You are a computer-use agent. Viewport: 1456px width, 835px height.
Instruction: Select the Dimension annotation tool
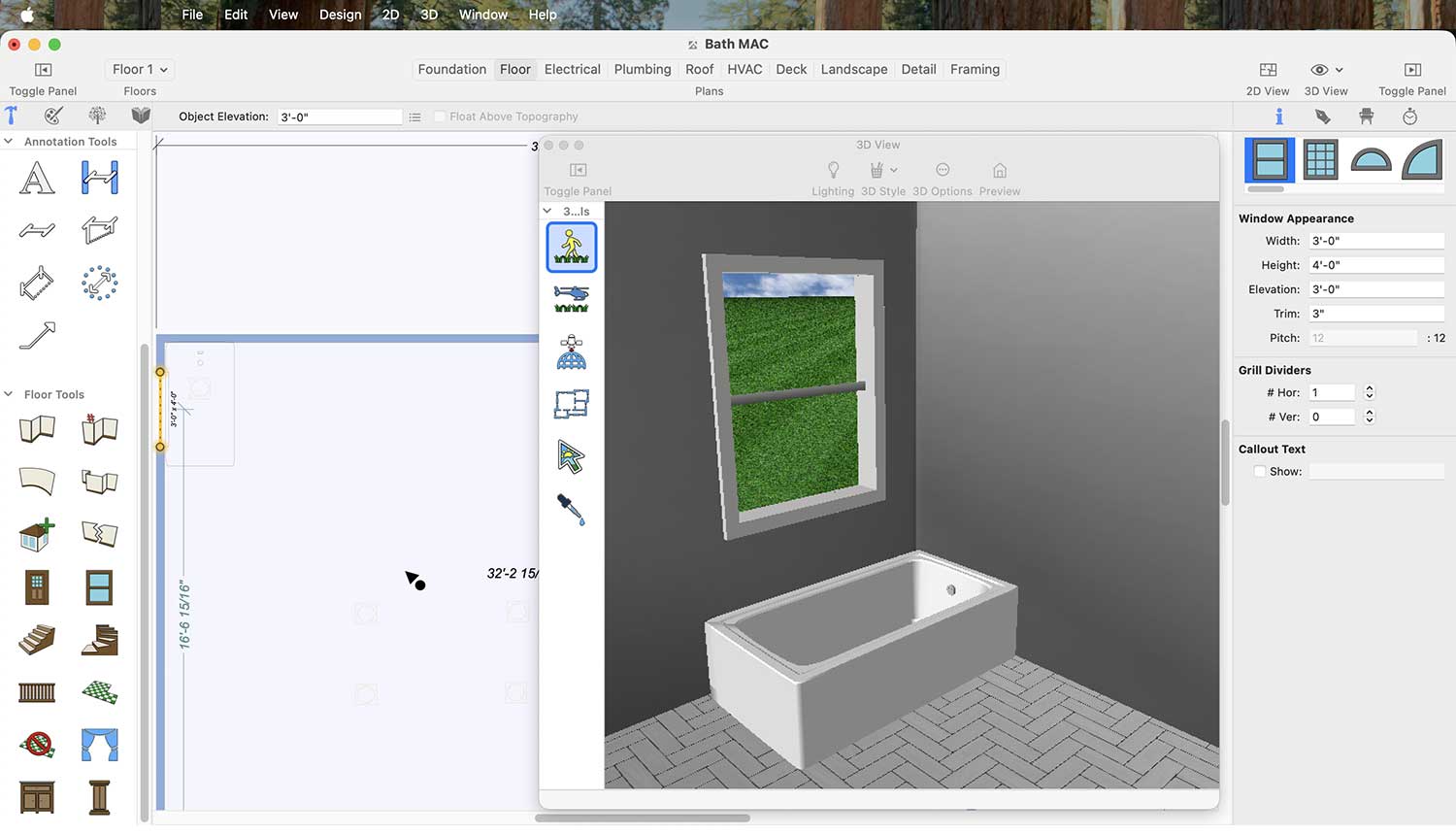click(x=99, y=178)
